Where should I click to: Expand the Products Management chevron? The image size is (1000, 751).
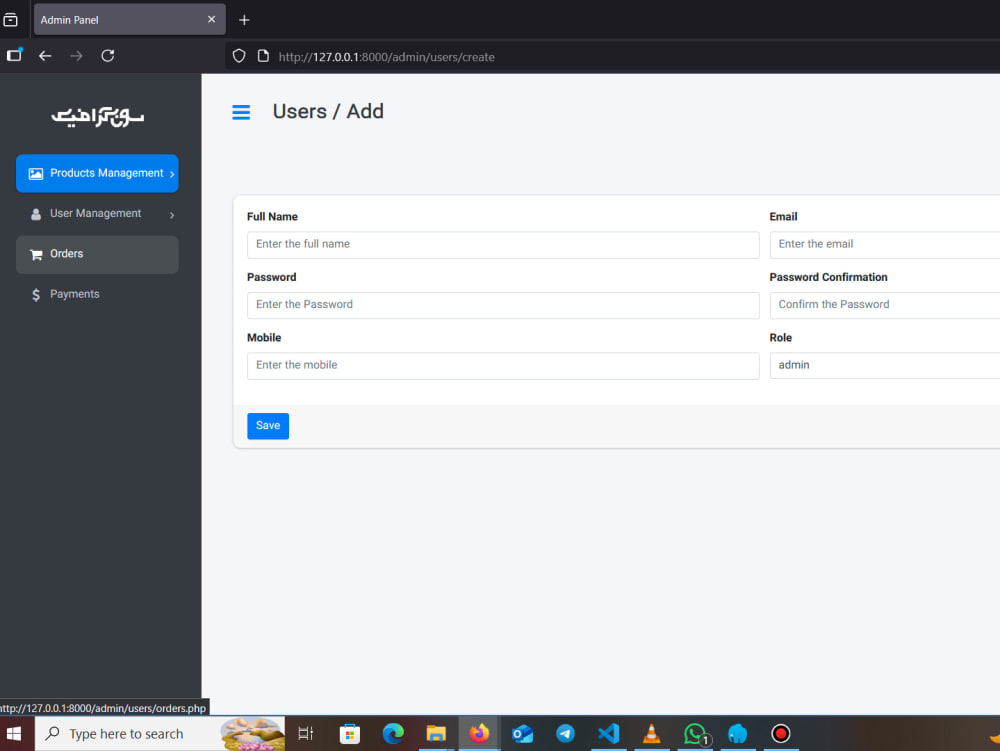tap(172, 174)
